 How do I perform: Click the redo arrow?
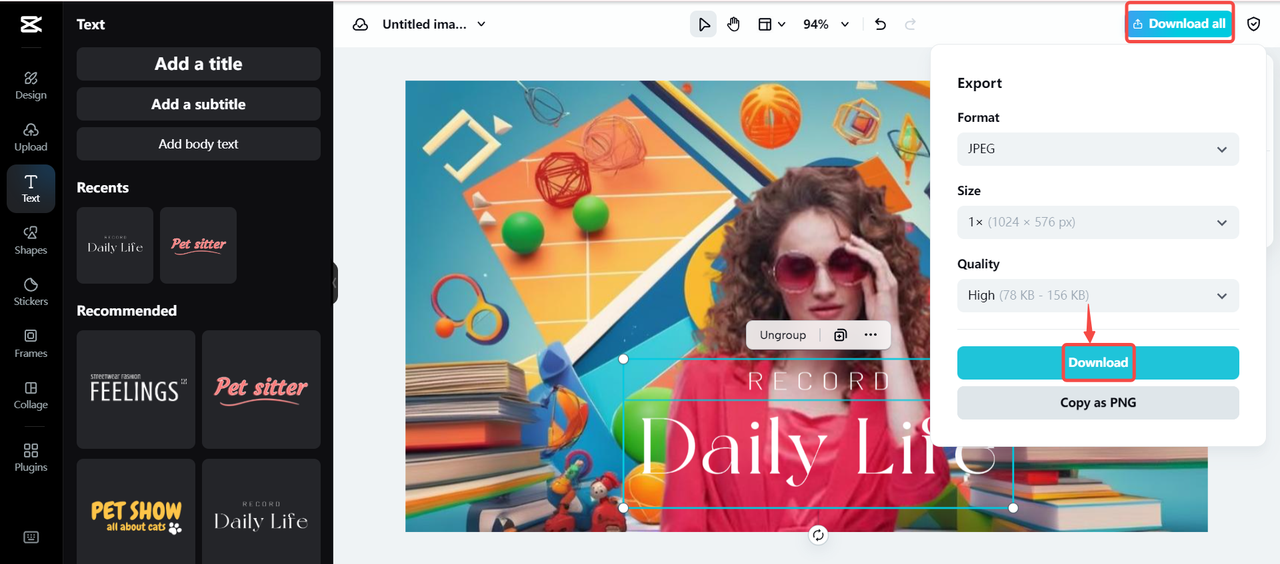tap(910, 24)
